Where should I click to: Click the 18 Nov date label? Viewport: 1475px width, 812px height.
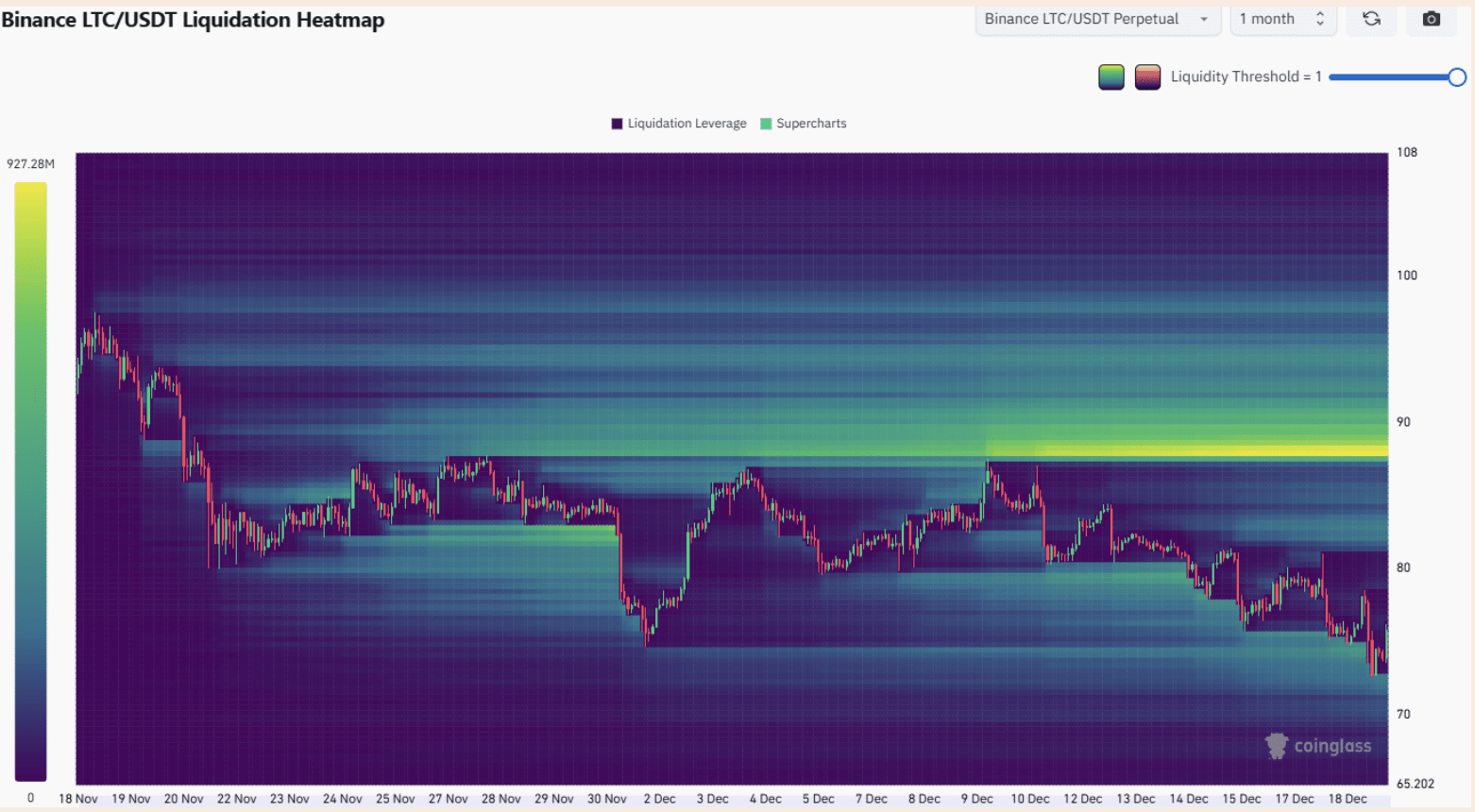(x=78, y=799)
